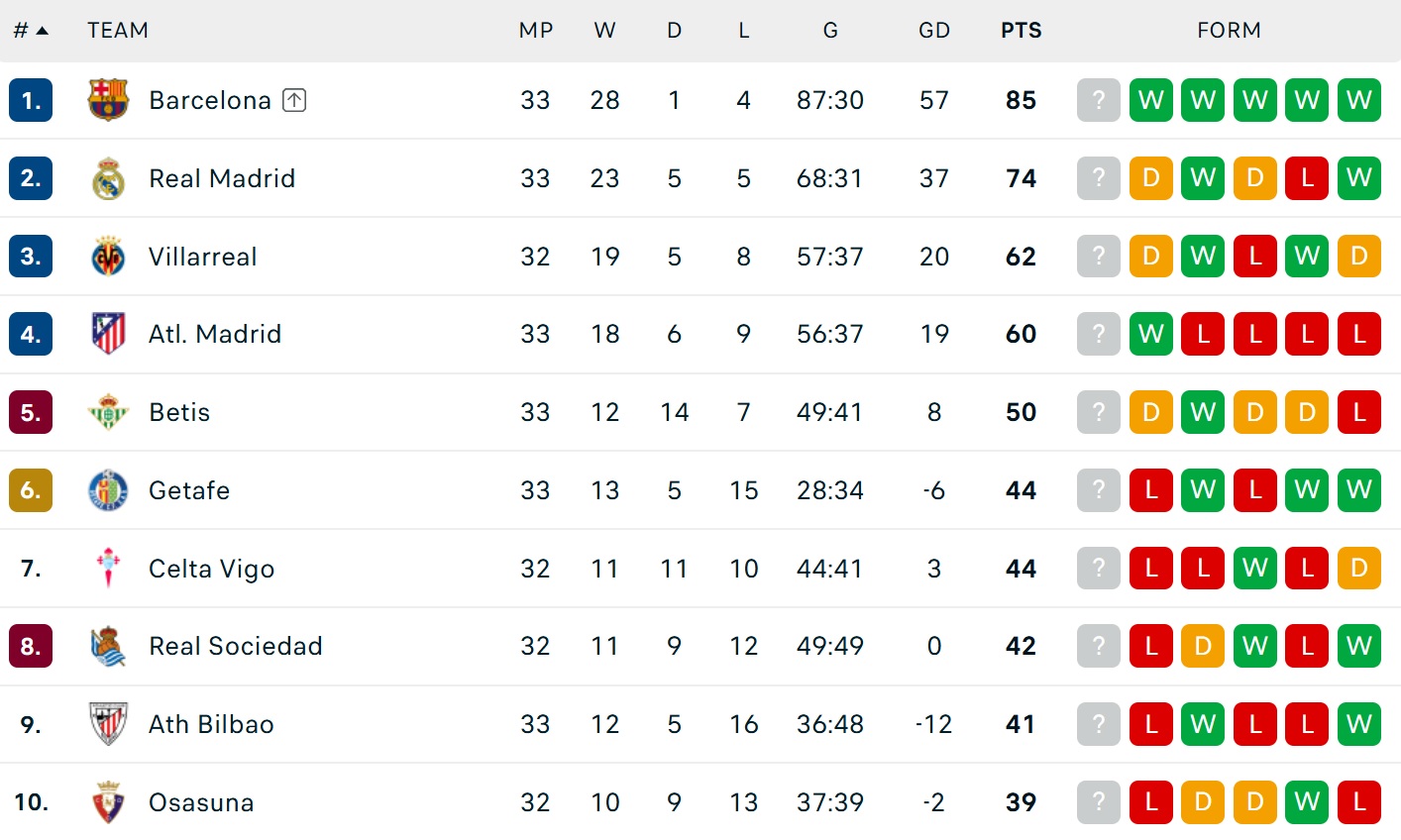Sort standings by GD column header
This screenshot has height=840, width=1401.
click(933, 31)
